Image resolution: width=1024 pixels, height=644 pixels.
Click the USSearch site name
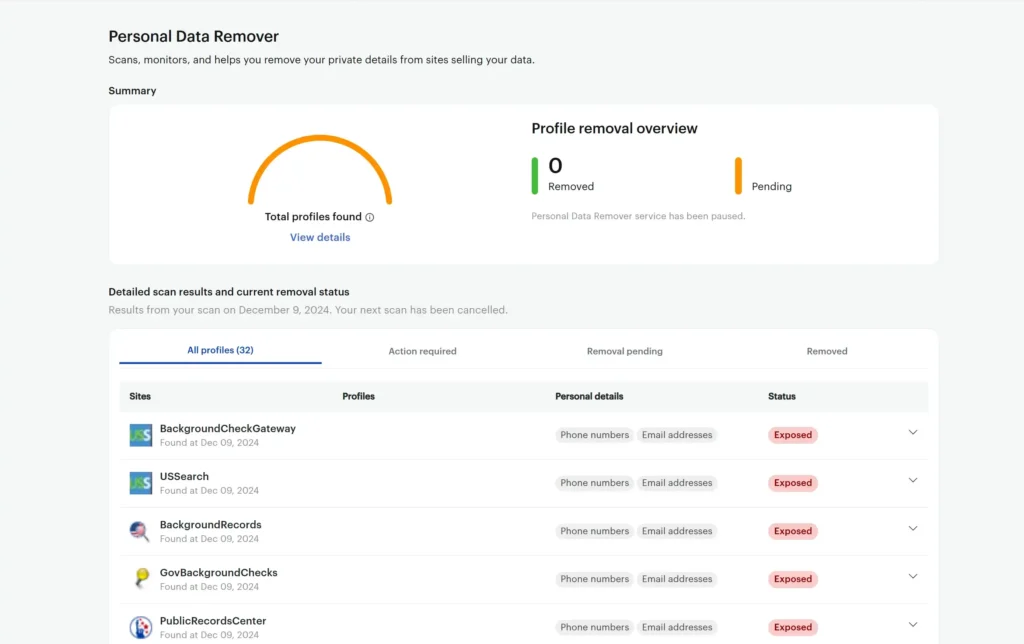[184, 477]
